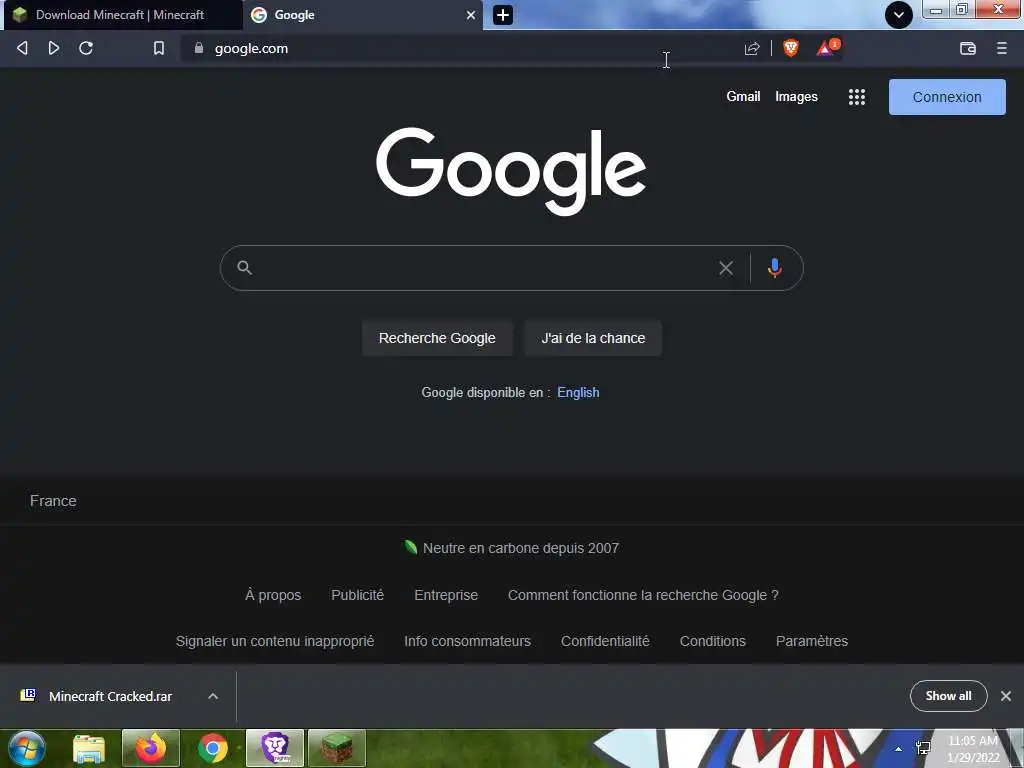Open the Entreprise link
Screen dimensions: 1024x768
click(x=446, y=596)
